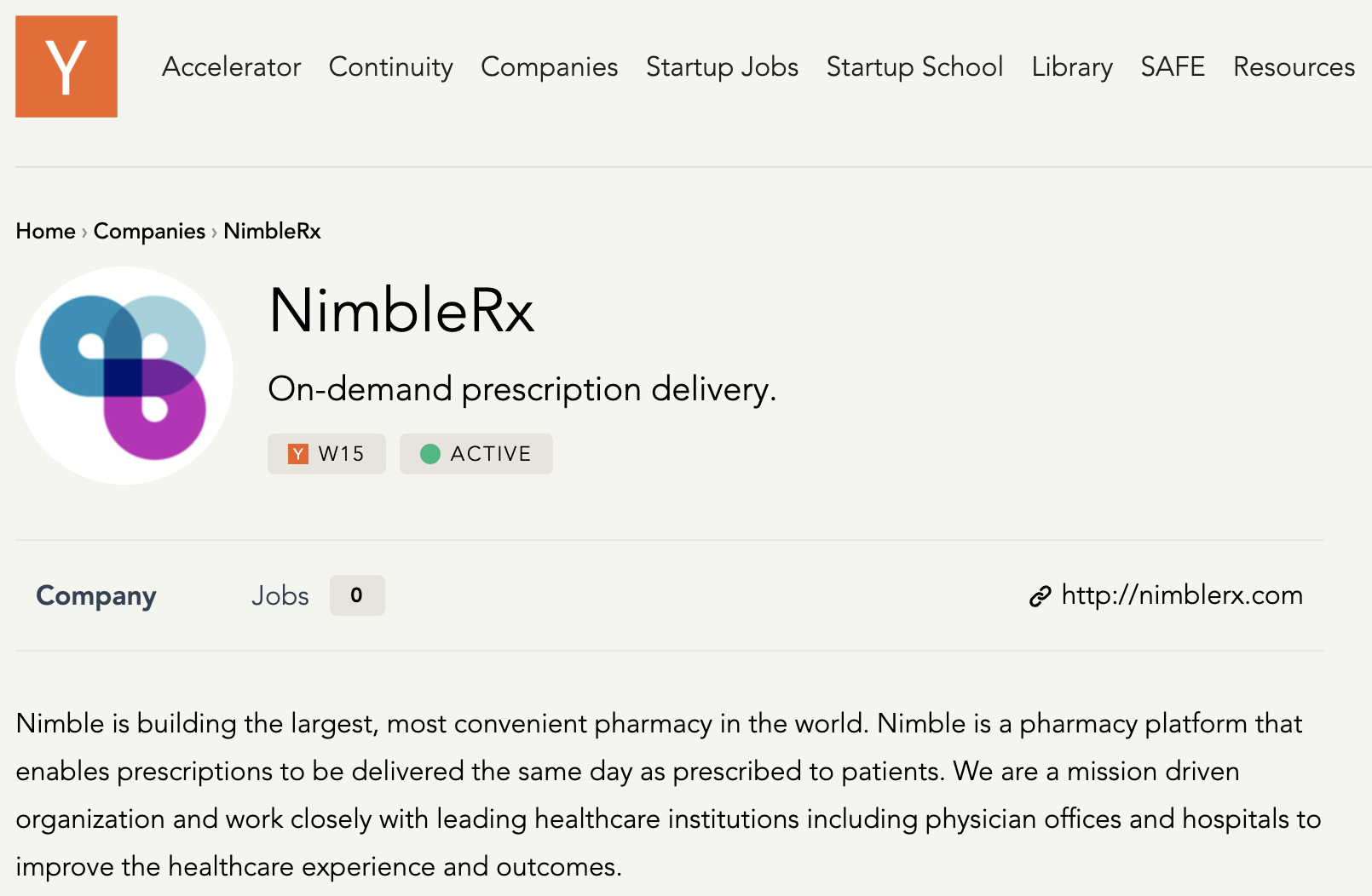The height and width of the screenshot is (896, 1372).
Task: Select the Company tab
Action: pos(96,595)
